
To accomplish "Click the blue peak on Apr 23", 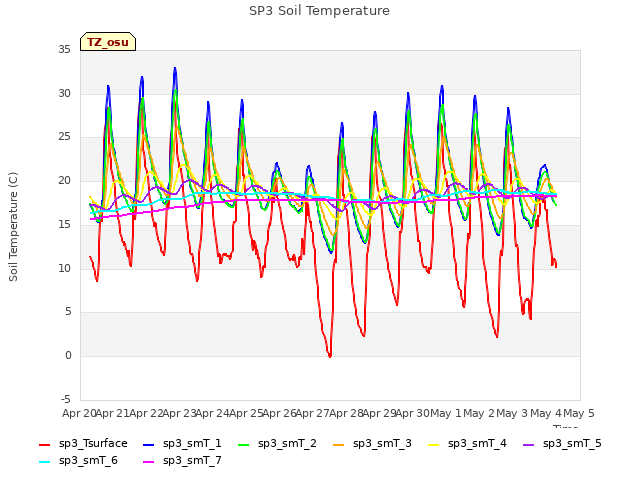I will [175, 69].
